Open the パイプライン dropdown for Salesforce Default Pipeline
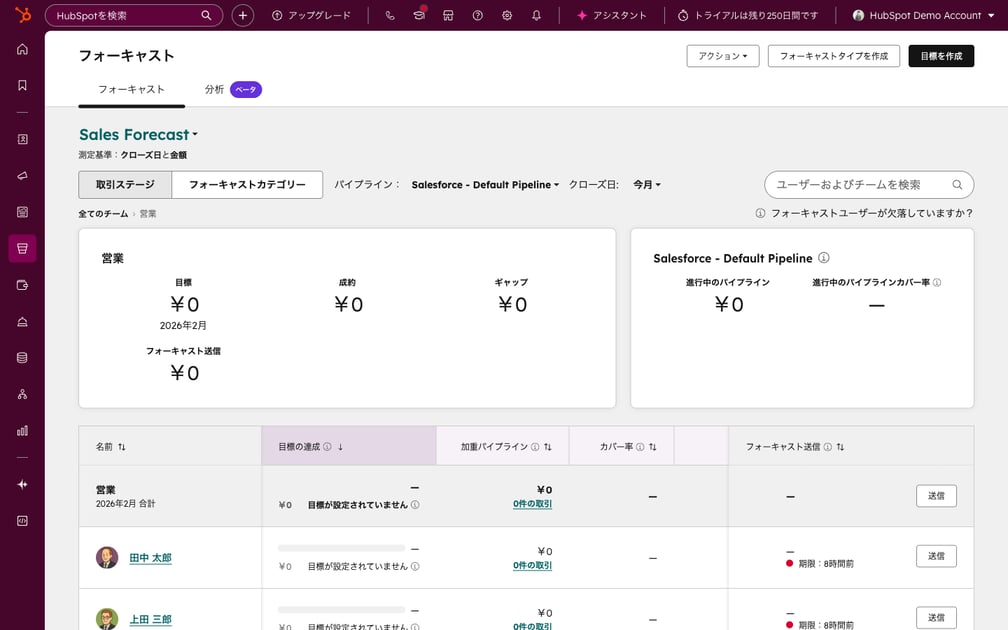Viewport: 1008px width, 630px height. (x=483, y=184)
